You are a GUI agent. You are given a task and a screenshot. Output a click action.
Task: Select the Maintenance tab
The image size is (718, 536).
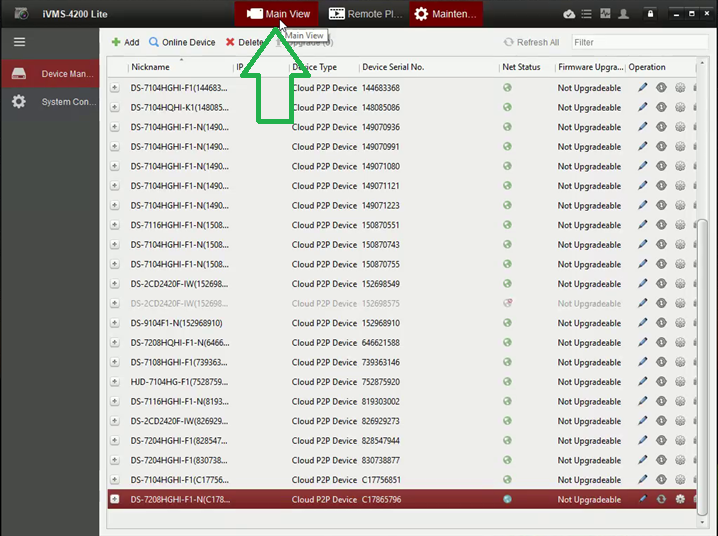pos(446,14)
